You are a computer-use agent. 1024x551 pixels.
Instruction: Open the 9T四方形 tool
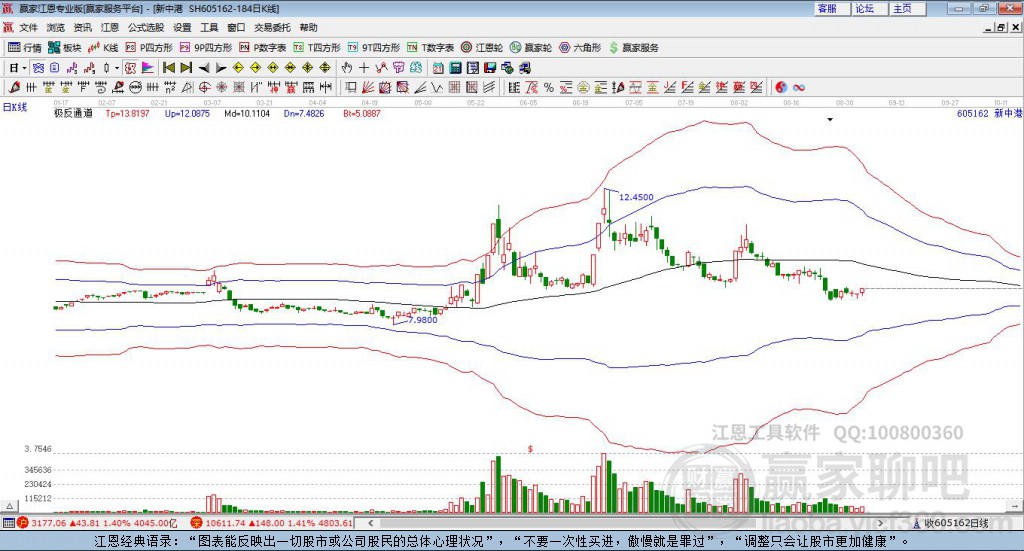coord(374,48)
